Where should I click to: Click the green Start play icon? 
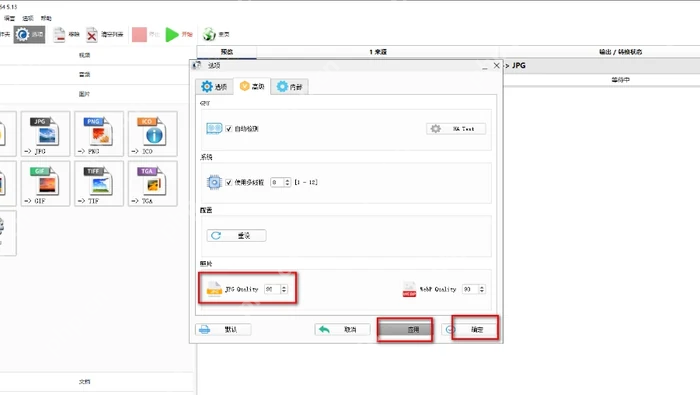point(172,34)
